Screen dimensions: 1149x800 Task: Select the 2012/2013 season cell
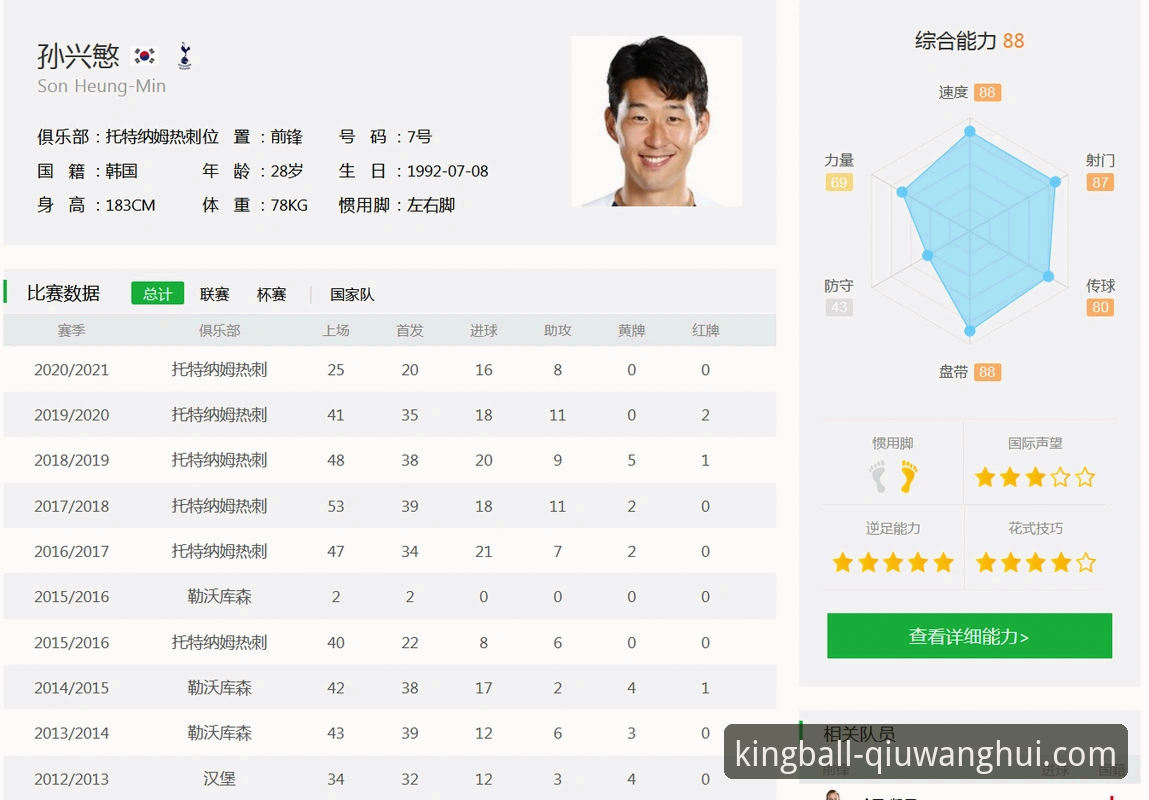pyautogui.click(x=71, y=779)
